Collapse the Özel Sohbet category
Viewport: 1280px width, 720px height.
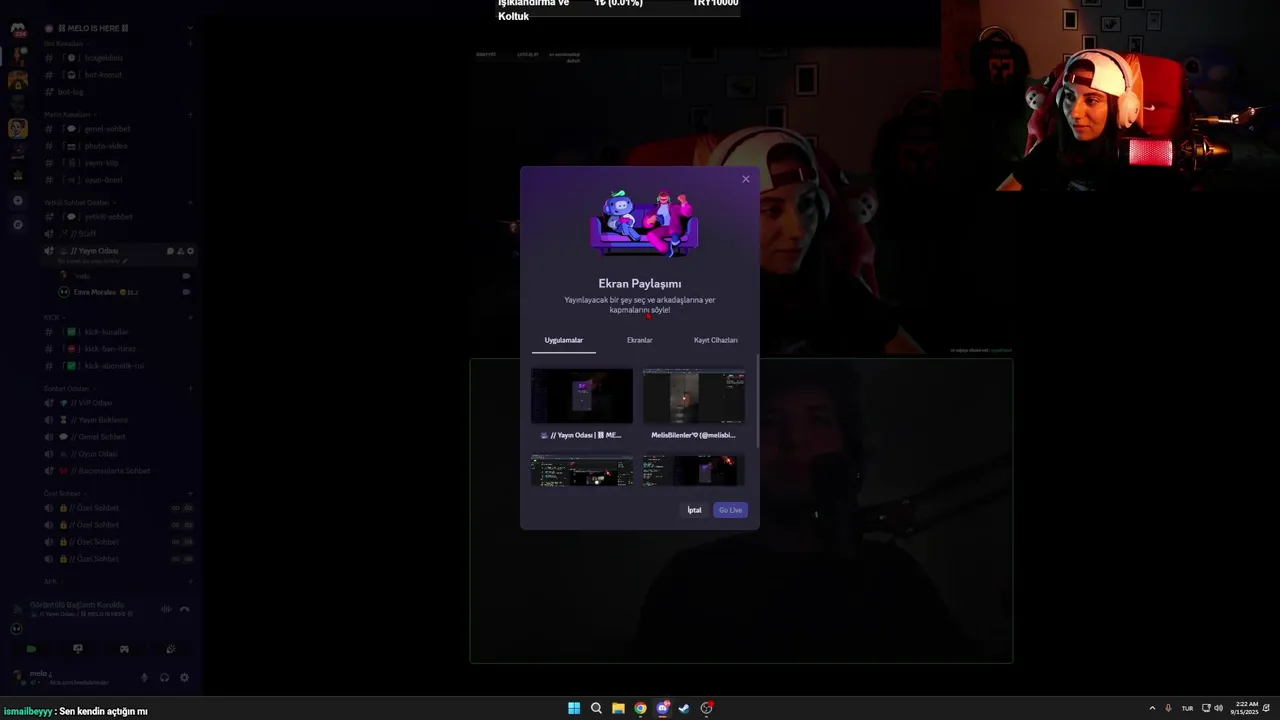pos(65,493)
